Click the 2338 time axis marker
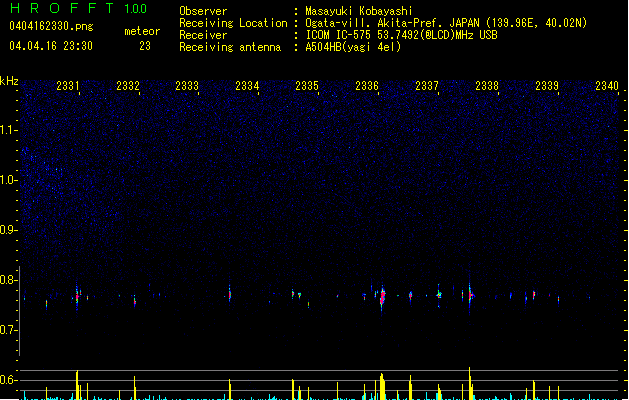The image size is (629, 400). click(x=487, y=86)
